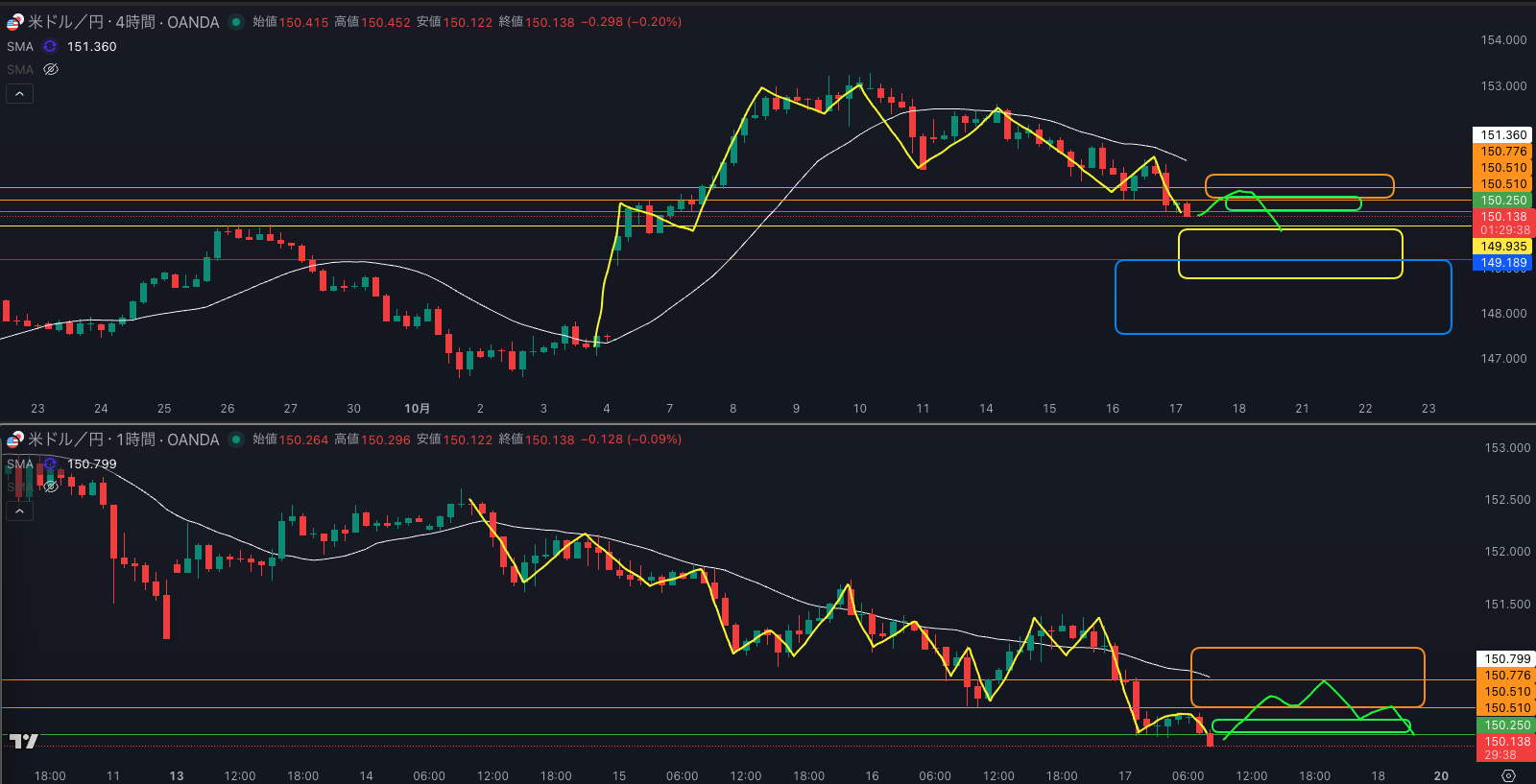Click the TradingView logo in bottom-left corner
The image size is (1536, 784).
point(23,741)
